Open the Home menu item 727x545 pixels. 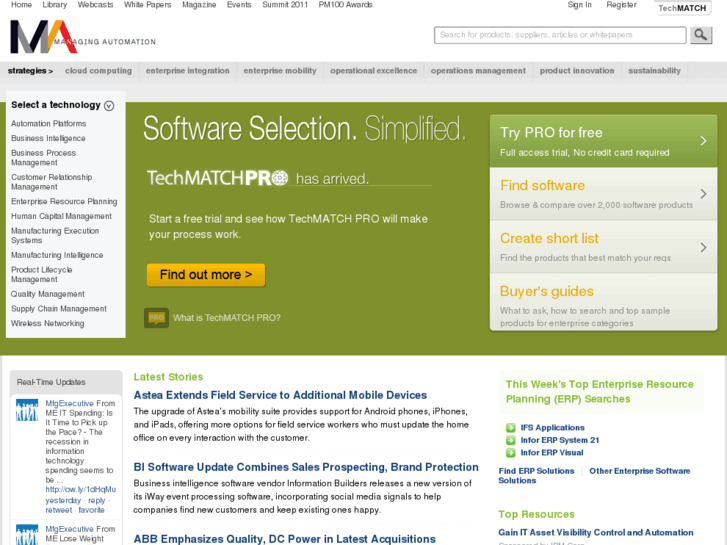point(21,5)
